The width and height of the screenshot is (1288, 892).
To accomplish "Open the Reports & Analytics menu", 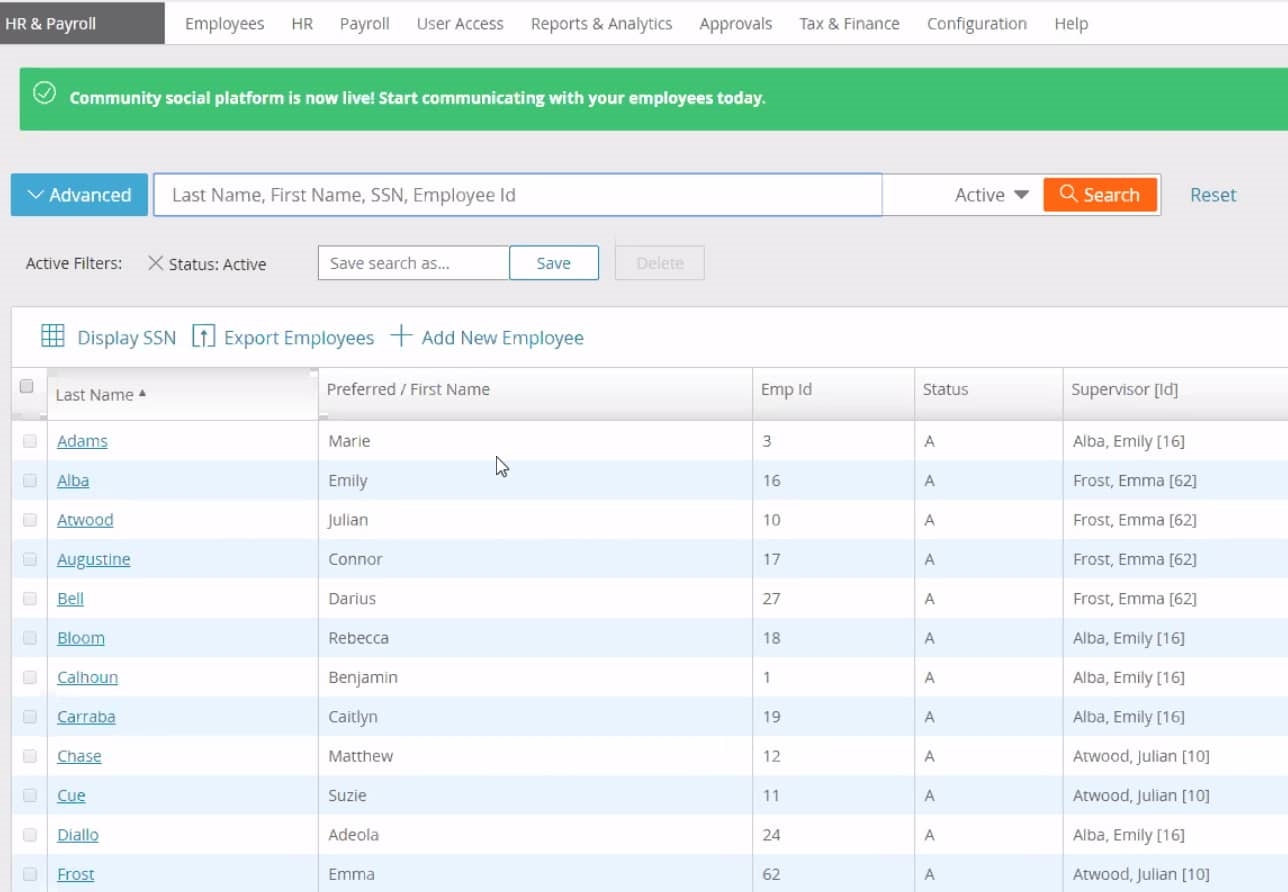I will coord(601,23).
